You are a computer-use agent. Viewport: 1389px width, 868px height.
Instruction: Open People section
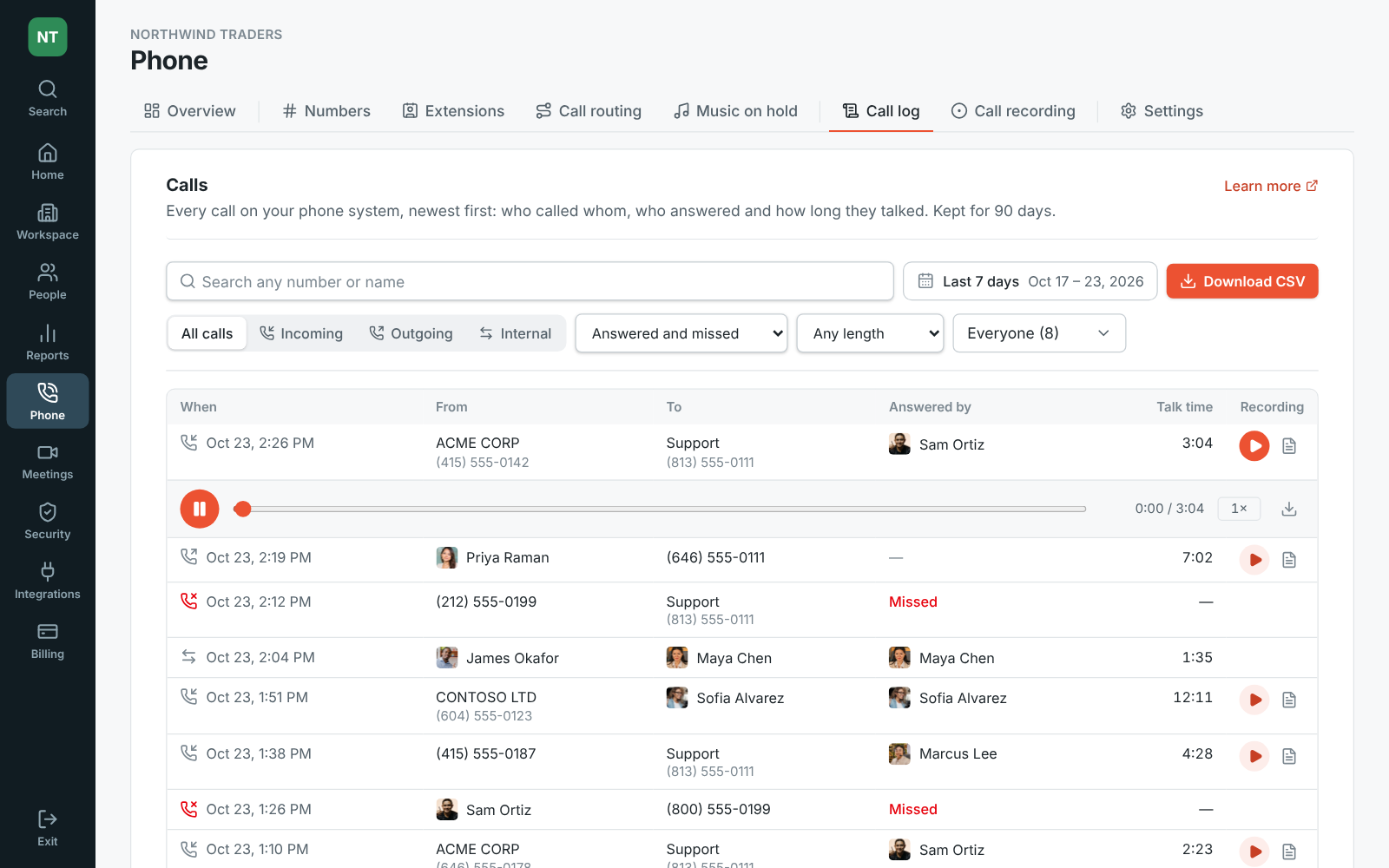pos(47,282)
